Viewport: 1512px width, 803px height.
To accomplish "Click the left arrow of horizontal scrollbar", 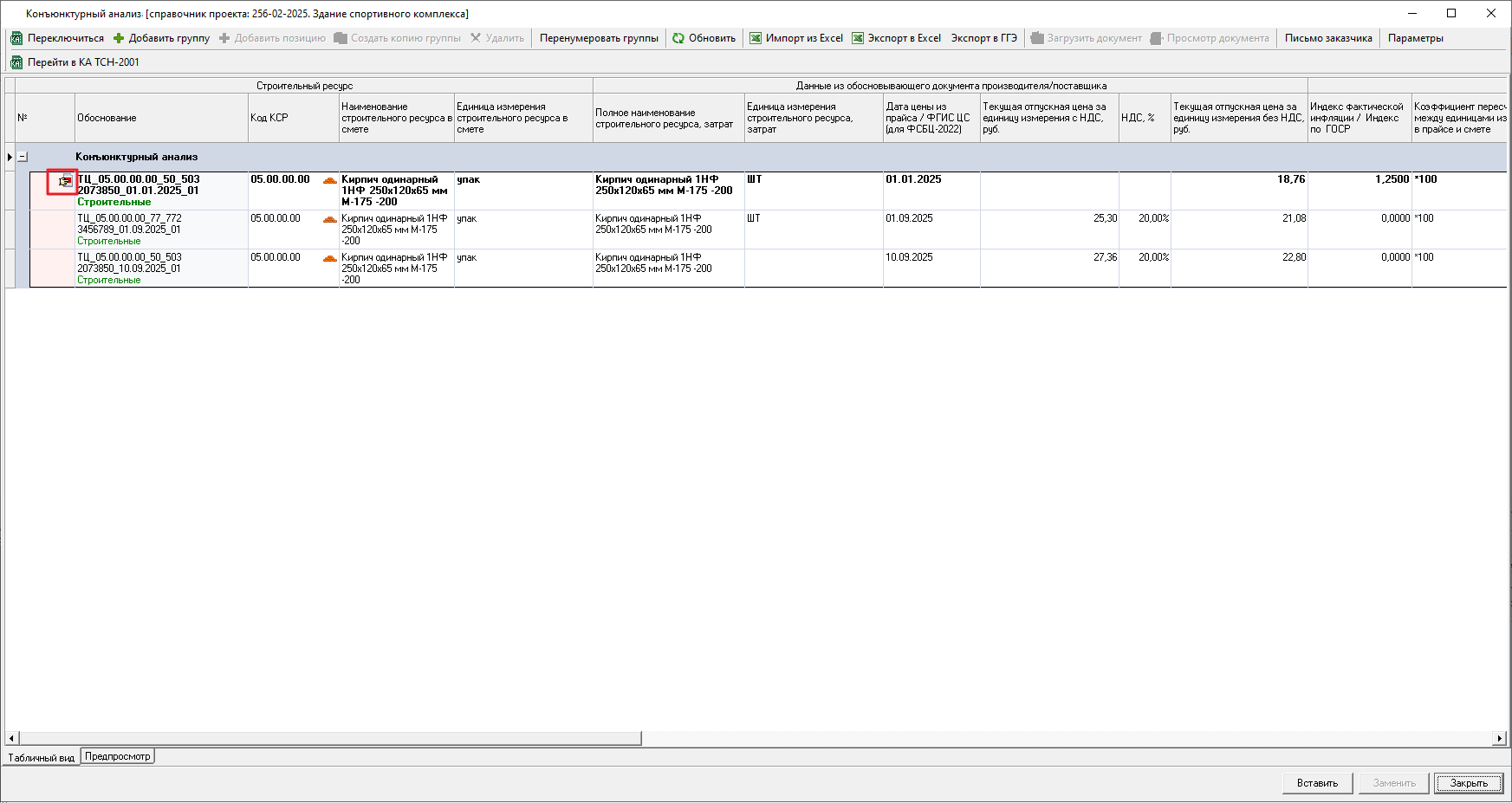I will coord(11,738).
